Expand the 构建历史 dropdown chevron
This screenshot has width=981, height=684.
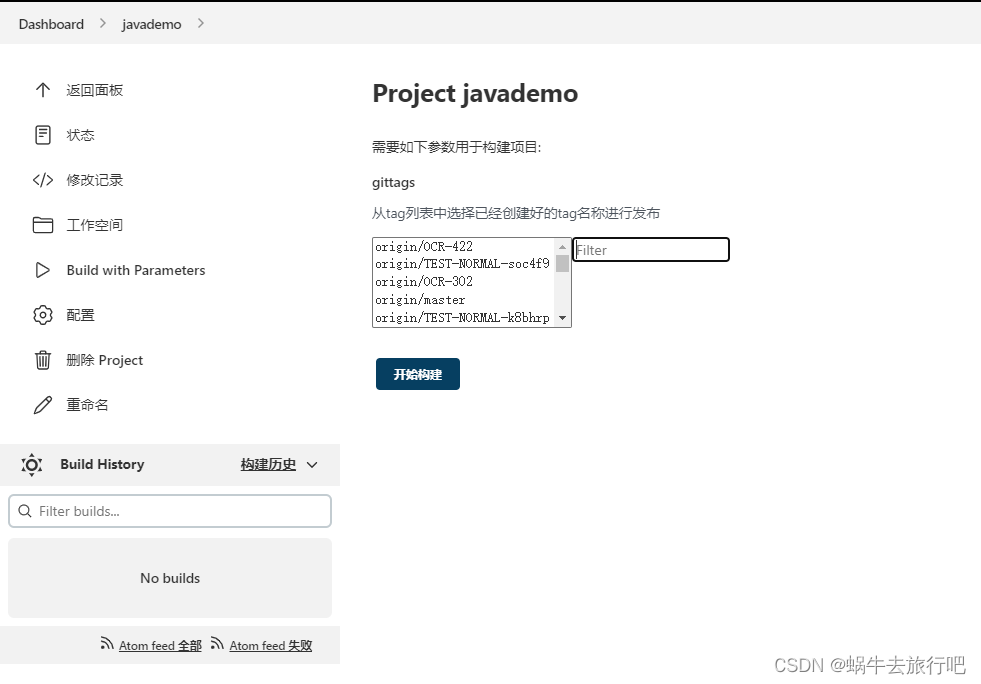(311, 465)
